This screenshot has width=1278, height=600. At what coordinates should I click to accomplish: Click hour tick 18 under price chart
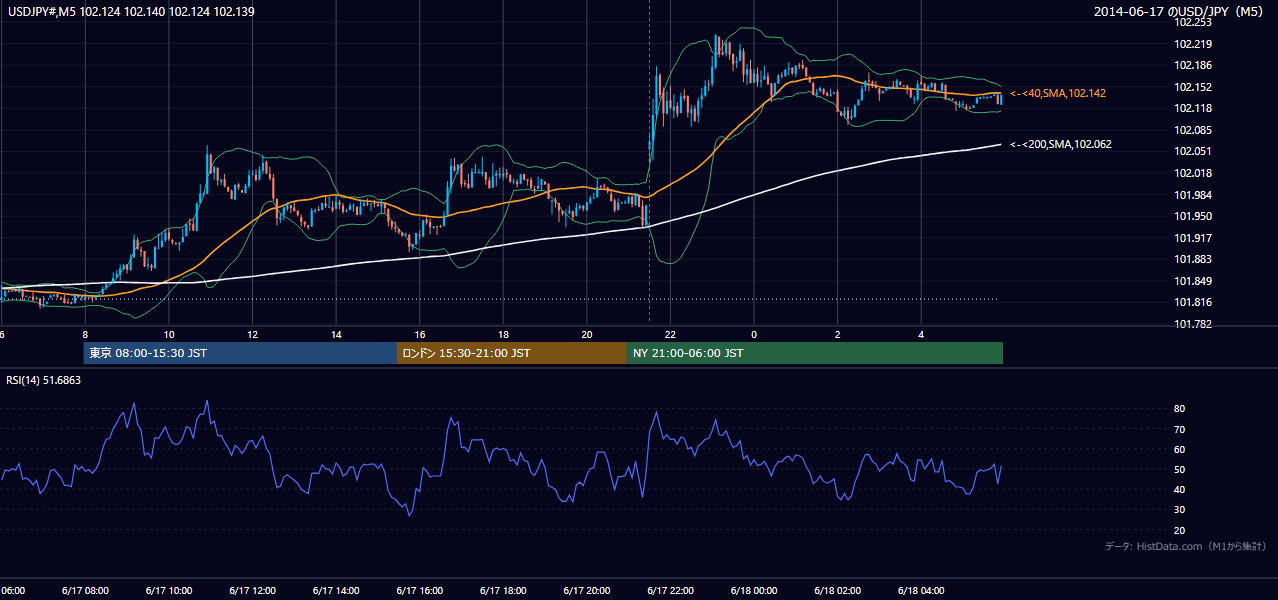pos(504,334)
